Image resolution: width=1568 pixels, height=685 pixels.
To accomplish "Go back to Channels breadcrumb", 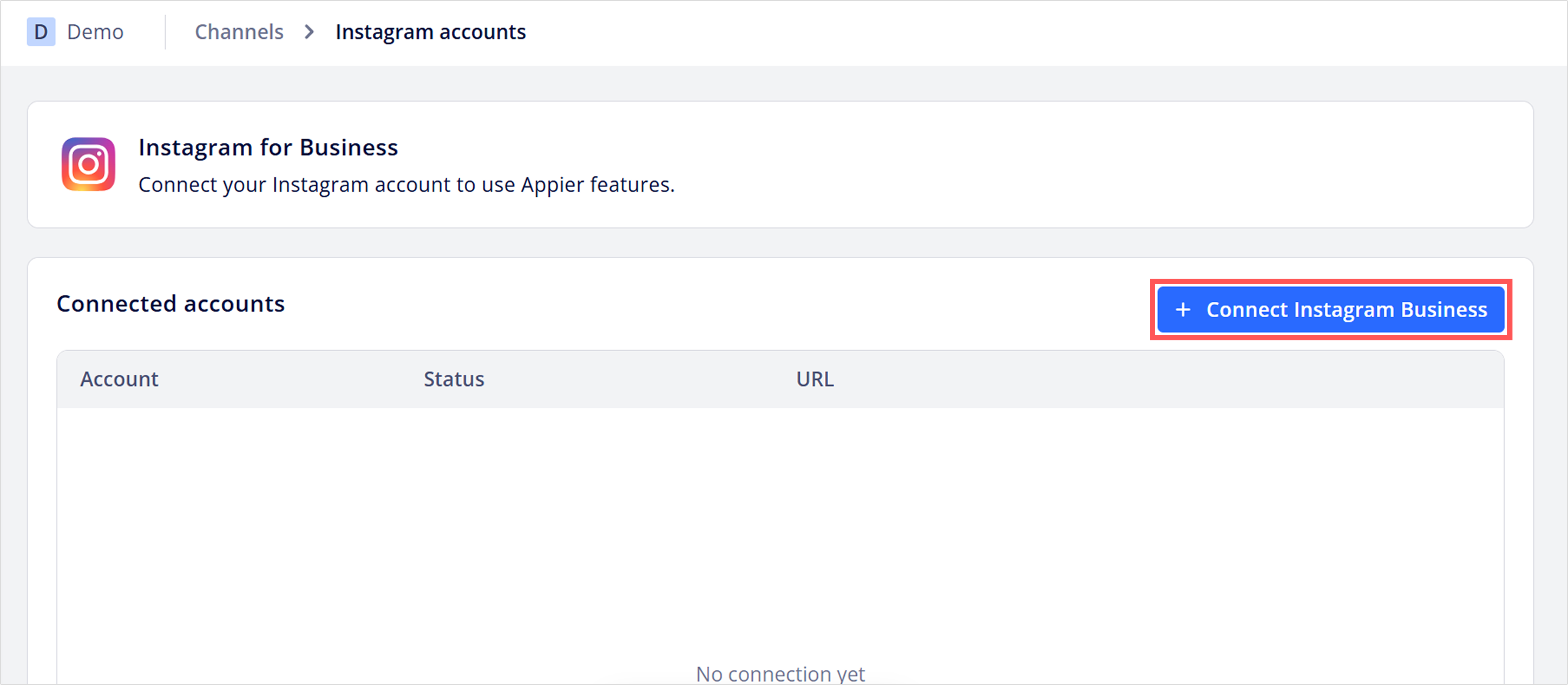I will click(239, 32).
